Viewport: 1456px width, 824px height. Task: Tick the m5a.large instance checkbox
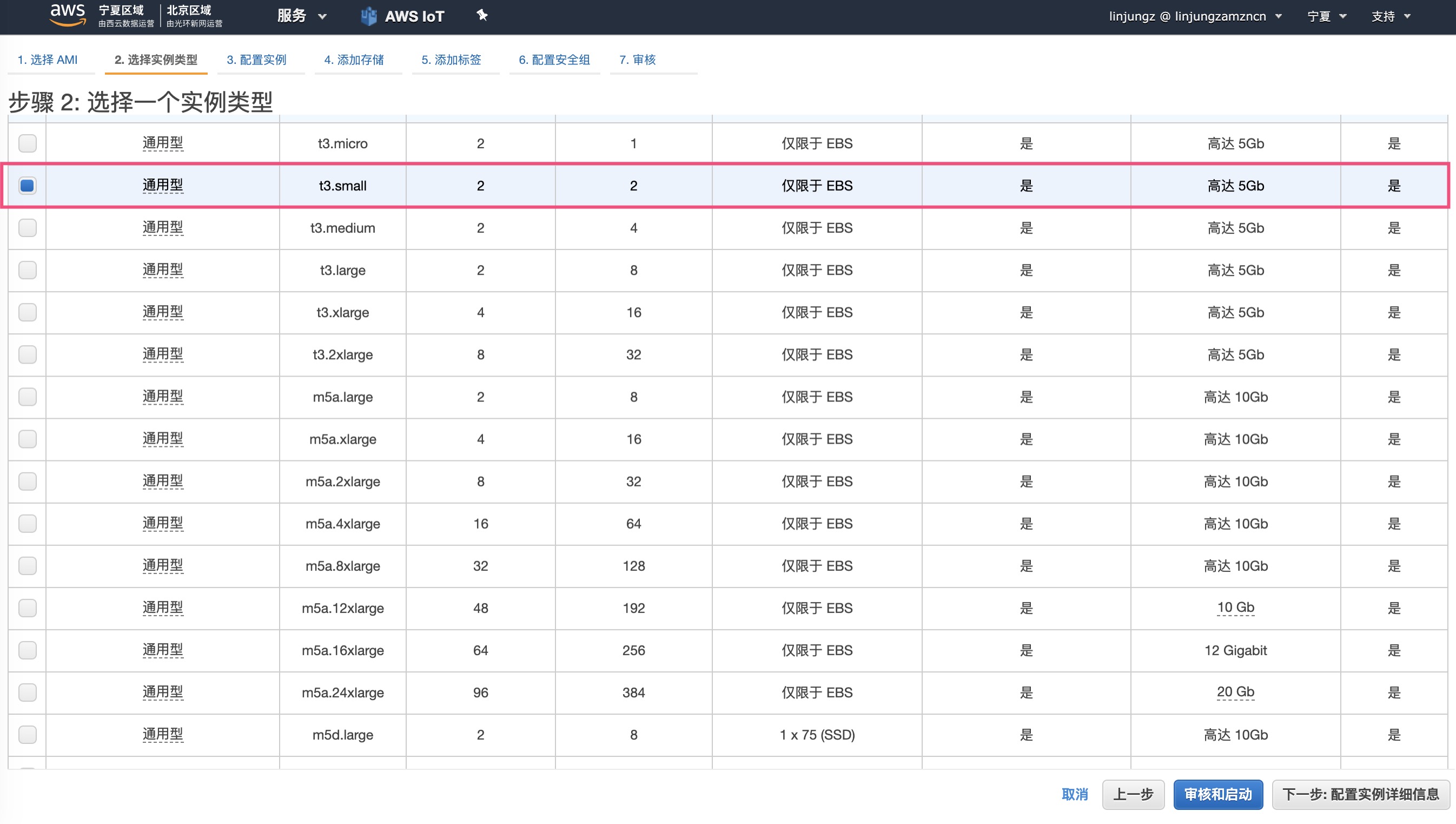point(27,397)
